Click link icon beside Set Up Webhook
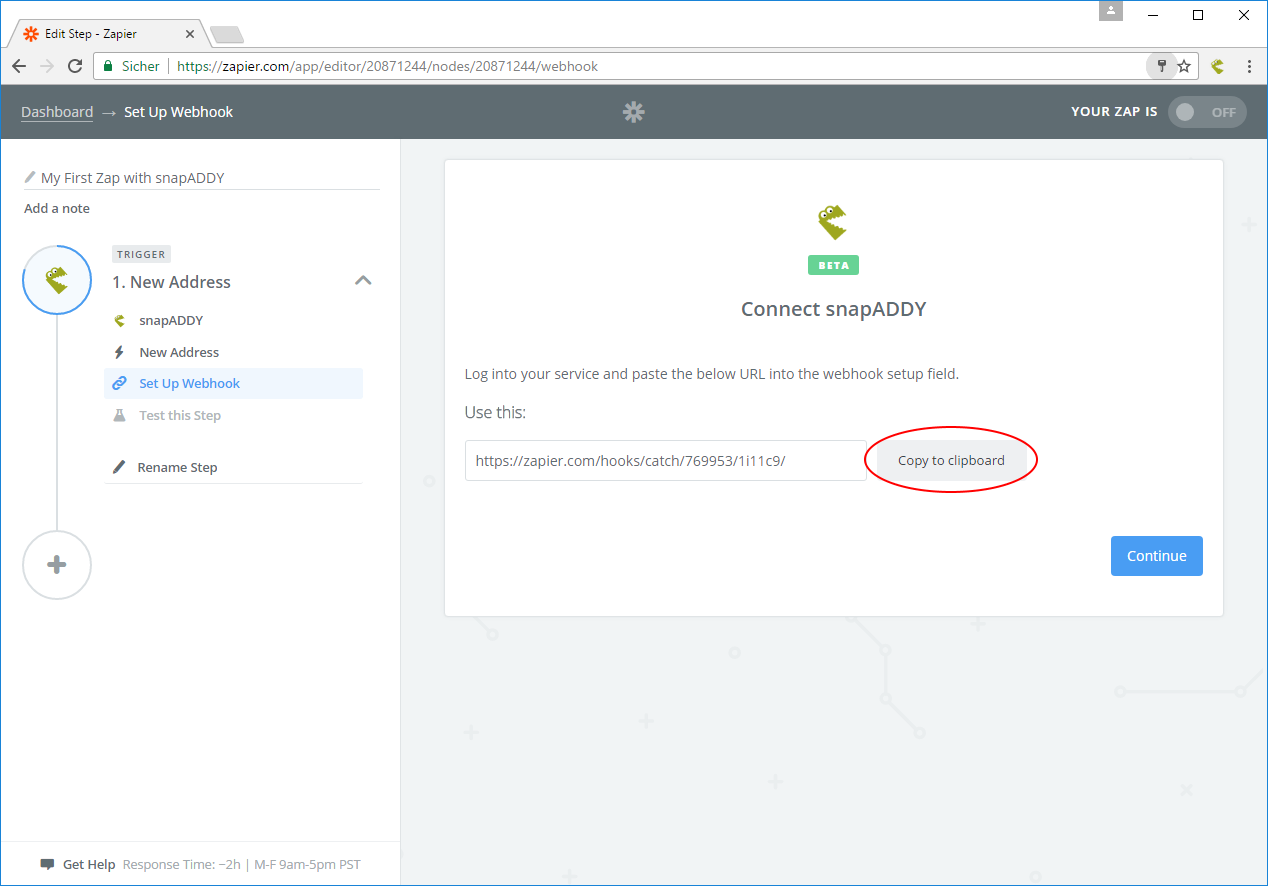The width and height of the screenshot is (1268, 886). (119, 383)
